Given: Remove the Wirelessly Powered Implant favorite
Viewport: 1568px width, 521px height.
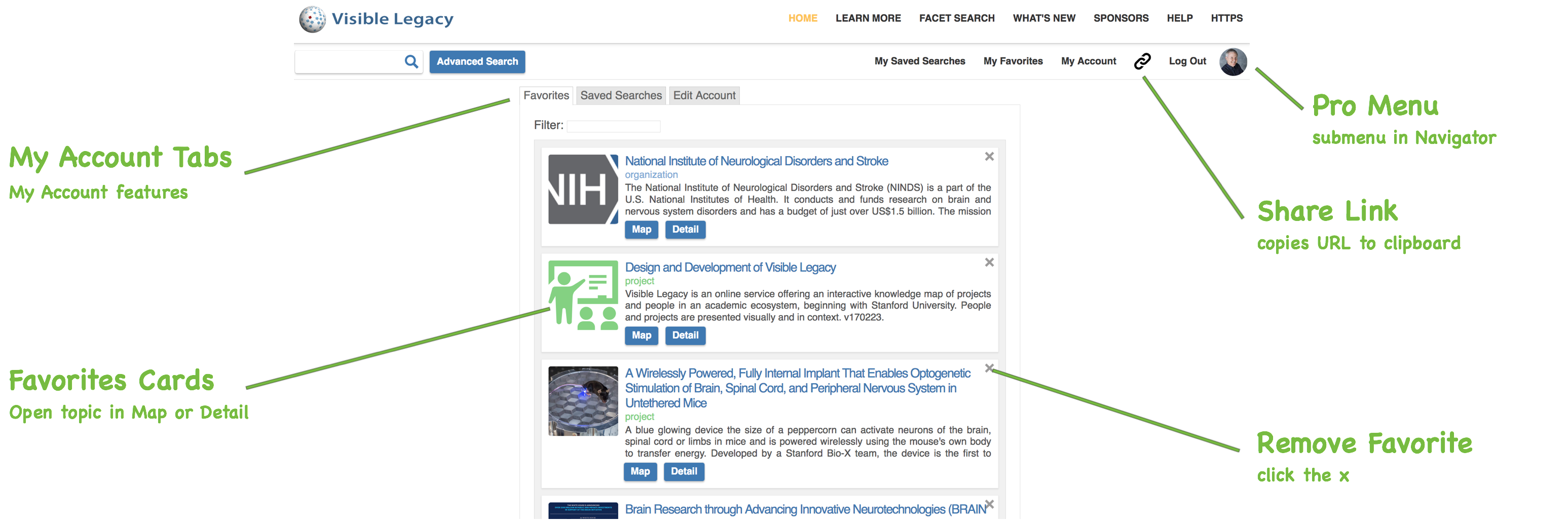Looking at the screenshot, I should click(989, 368).
